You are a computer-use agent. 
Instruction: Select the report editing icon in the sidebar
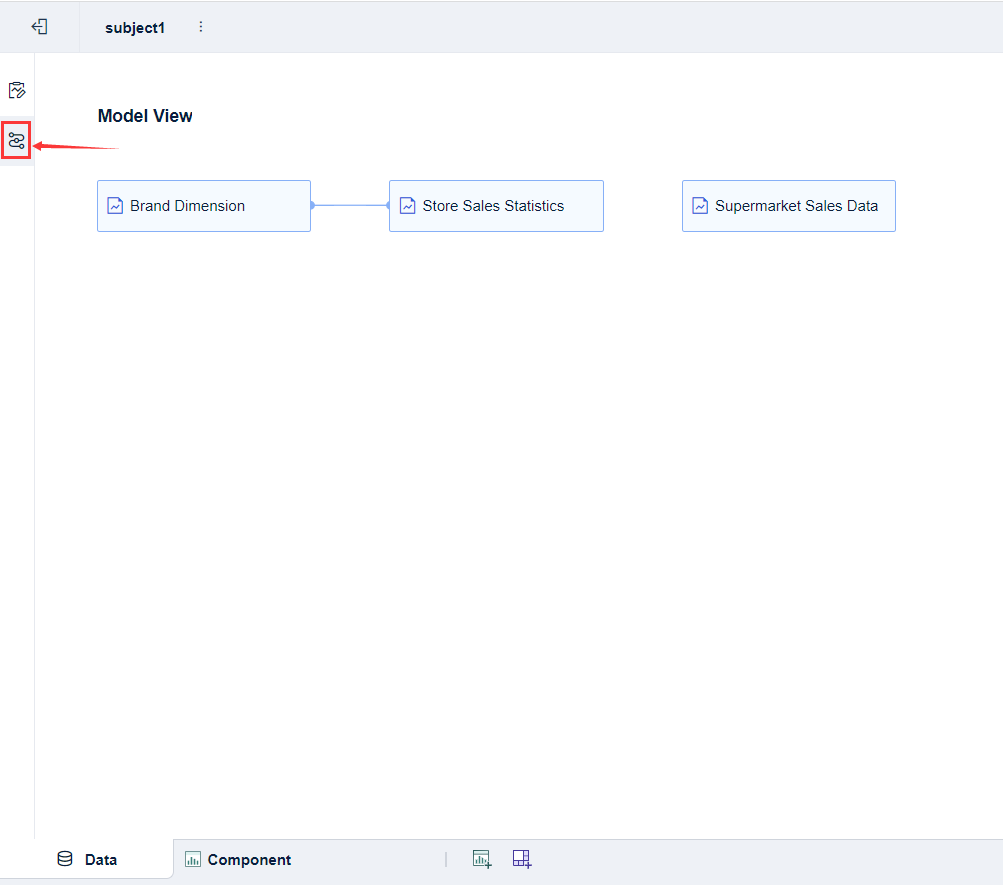tap(16, 90)
